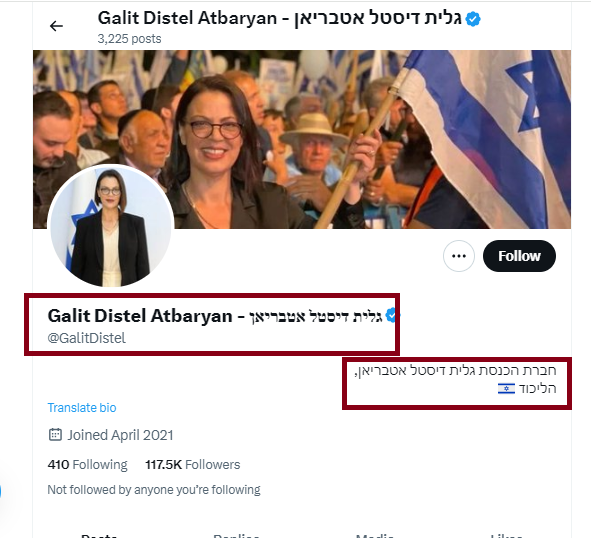Switch to the Media tab

click(375, 535)
